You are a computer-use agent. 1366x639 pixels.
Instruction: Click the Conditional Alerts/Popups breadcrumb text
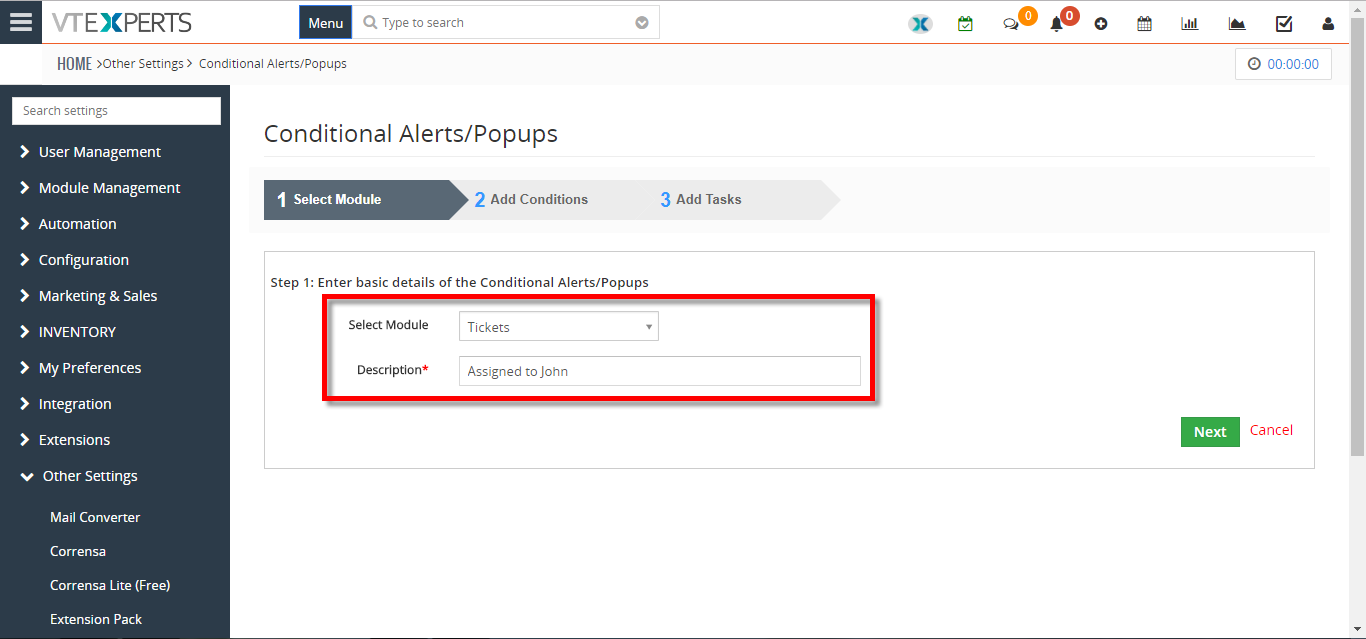pyautogui.click(x=273, y=64)
